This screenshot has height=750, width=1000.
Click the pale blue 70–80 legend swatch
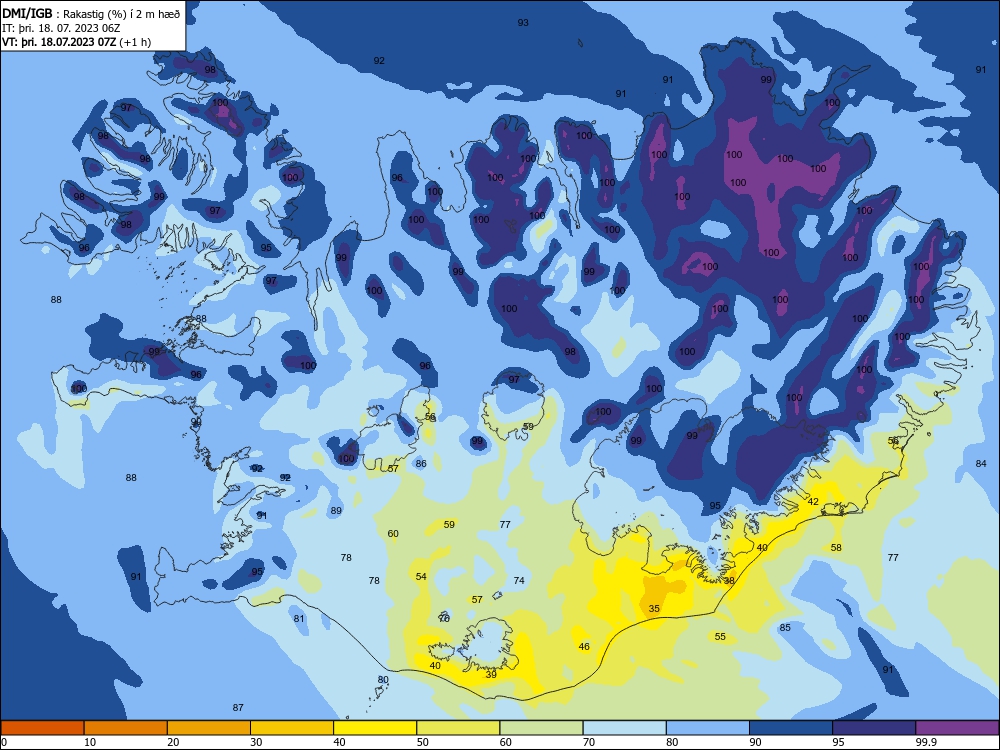tap(624, 728)
